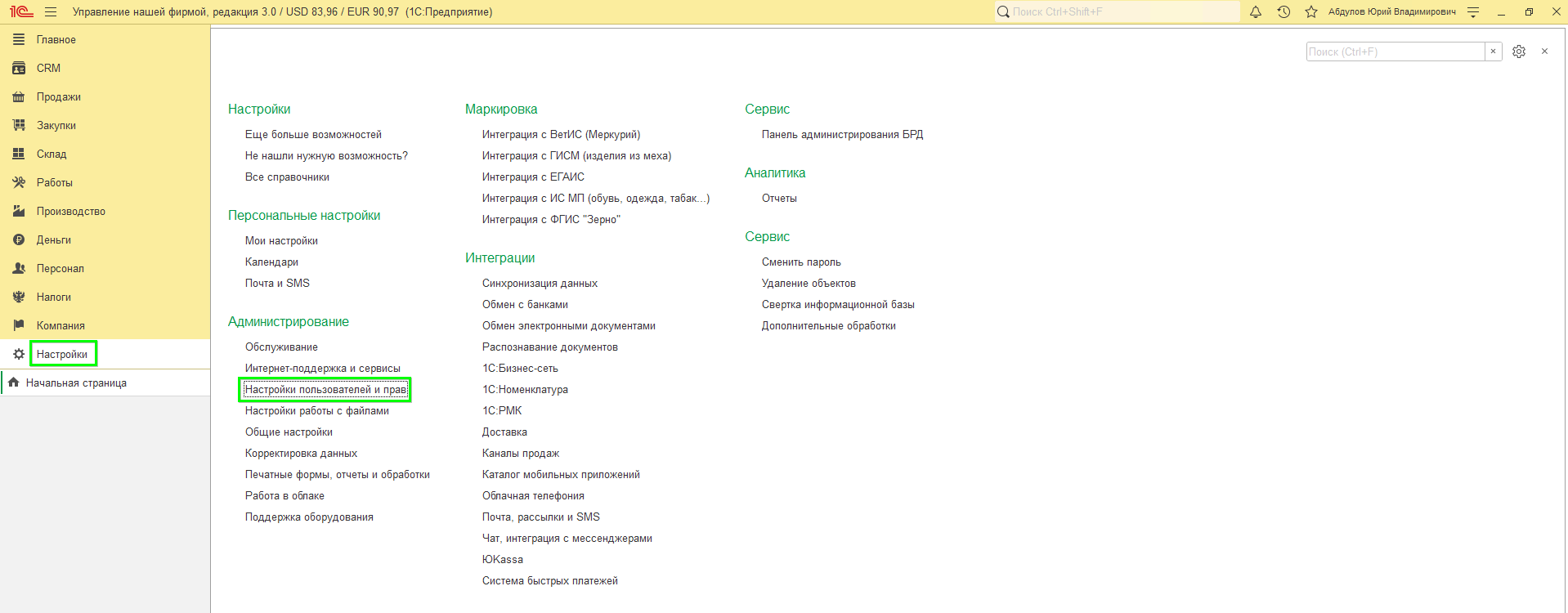1568x613 pixels.
Task: Click the user name Абдулов Юрий Владимирович
Action: pos(1391,11)
